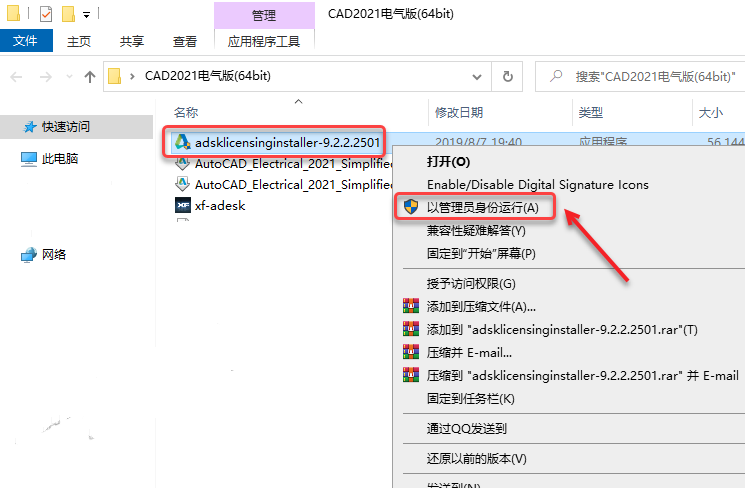The height and width of the screenshot is (488, 745).
Task: Click the Quick access star icon
Action: 30,127
